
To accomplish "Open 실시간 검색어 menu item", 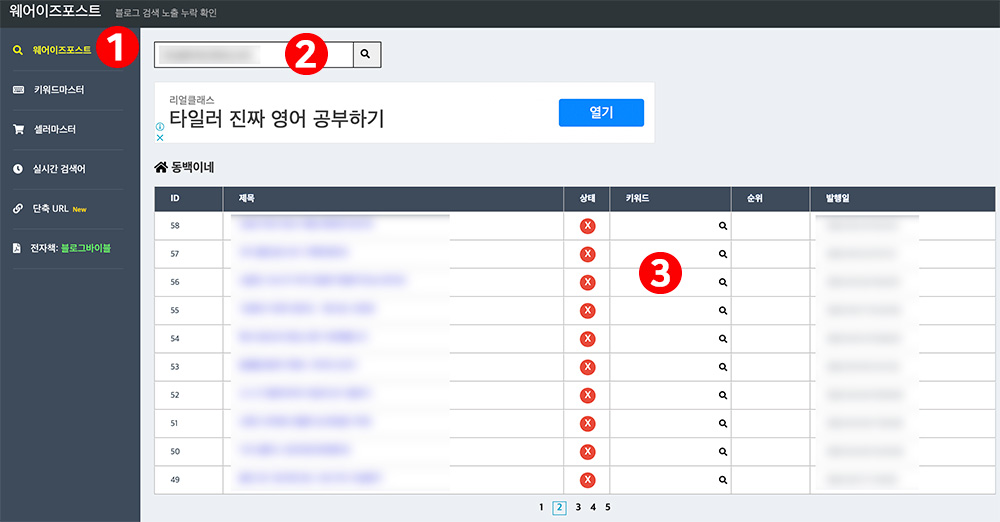I will [59, 169].
